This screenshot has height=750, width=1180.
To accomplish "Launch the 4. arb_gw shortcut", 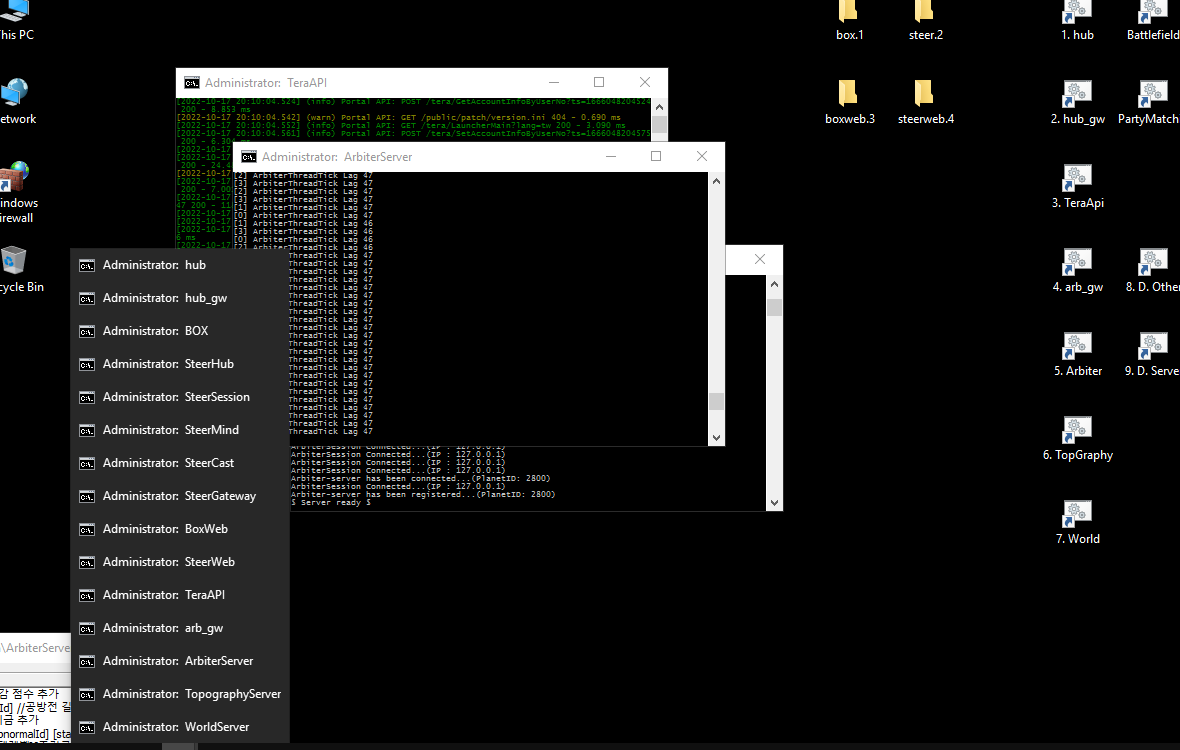I will tap(1078, 272).
